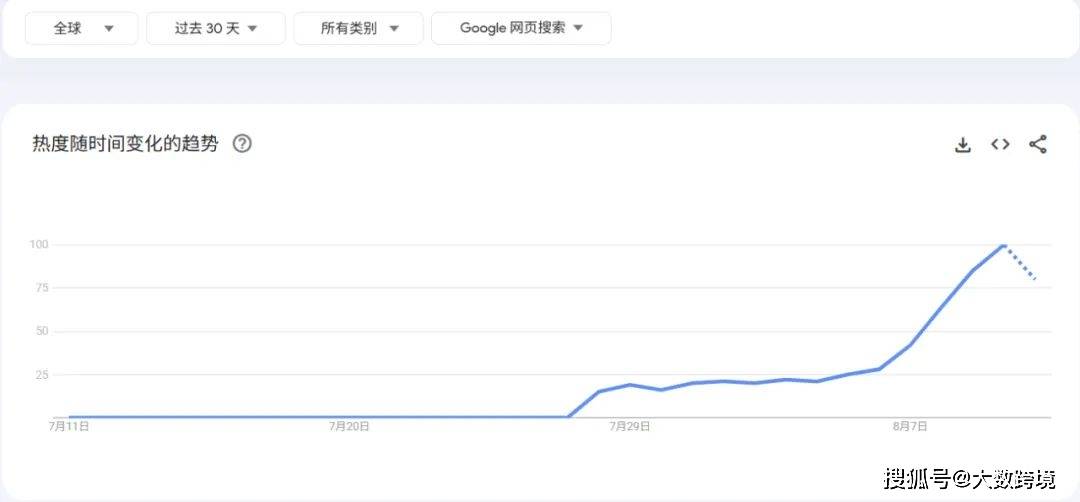Screen dimensions: 1080x502
Task: Open the 所有类别 category dropdown
Action: click(x=358, y=28)
